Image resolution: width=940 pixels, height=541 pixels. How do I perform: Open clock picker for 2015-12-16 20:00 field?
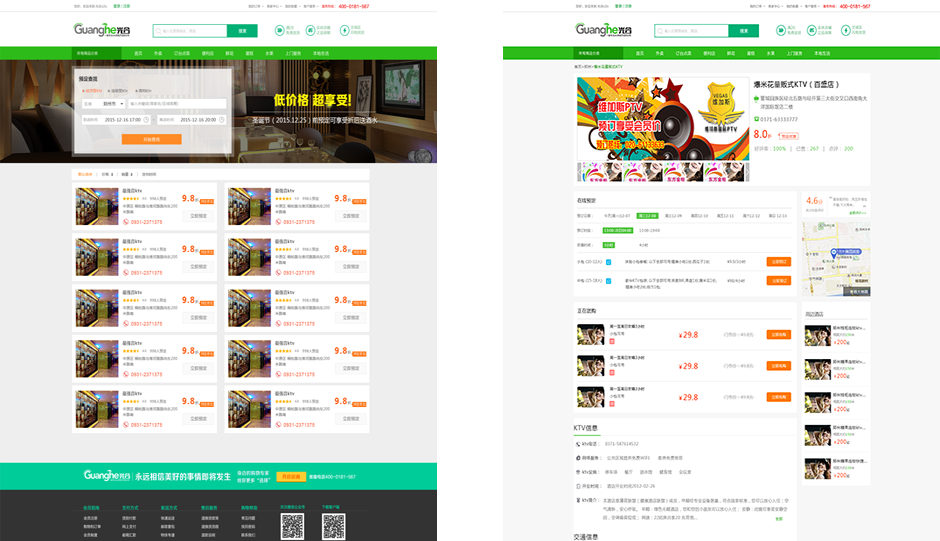point(222,120)
